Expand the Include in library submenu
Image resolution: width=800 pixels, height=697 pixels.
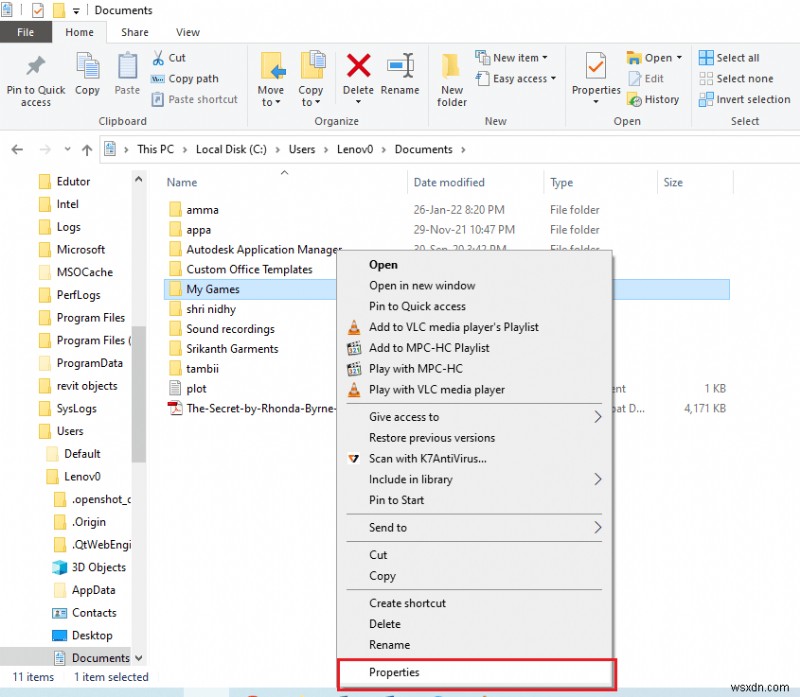point(598,480)
